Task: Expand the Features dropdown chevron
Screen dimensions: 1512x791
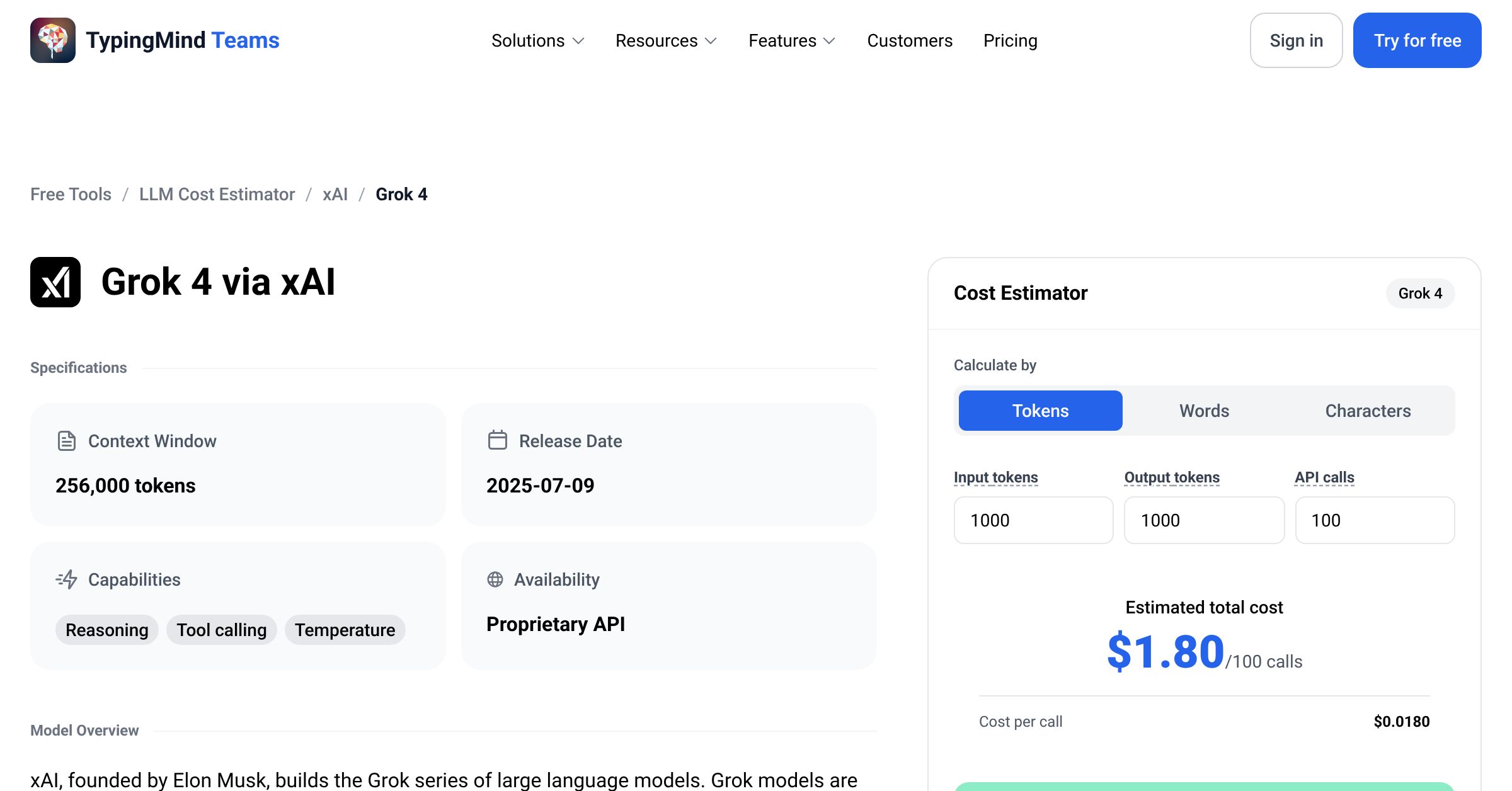Action: click(829, 41)
